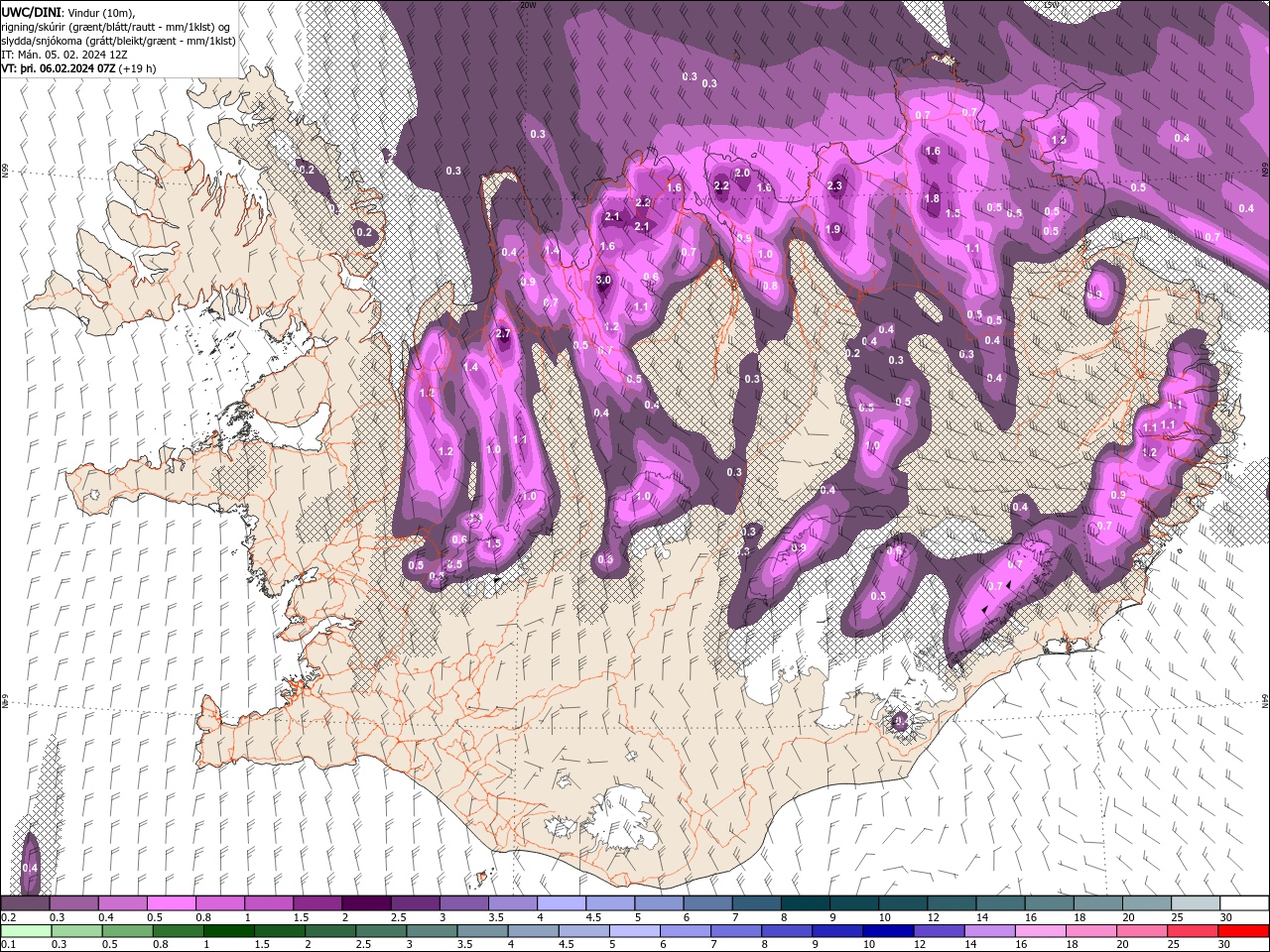Click the '(+19 h)' forecast offset text
The width and height of the screenshot is (1270, 952).
tap(138, 68)
